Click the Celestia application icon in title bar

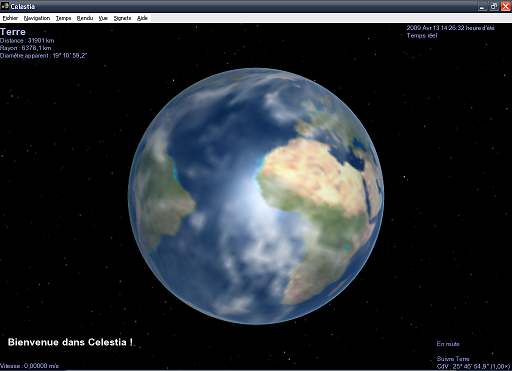point(5,6)
